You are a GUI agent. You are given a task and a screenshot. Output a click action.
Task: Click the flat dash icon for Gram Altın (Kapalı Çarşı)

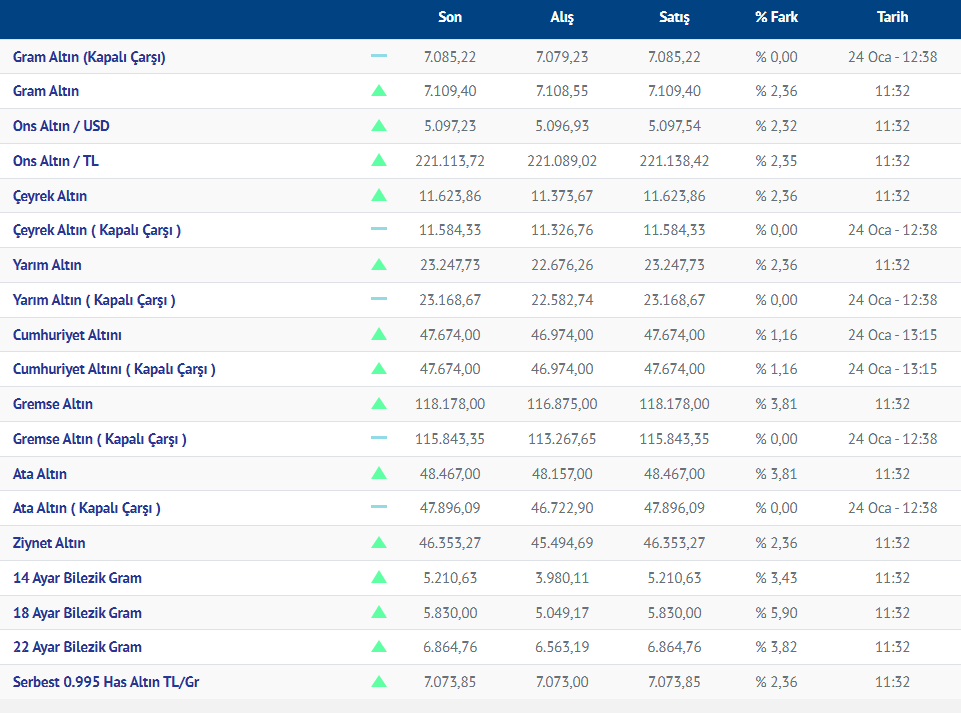click(x=379, y=56)
